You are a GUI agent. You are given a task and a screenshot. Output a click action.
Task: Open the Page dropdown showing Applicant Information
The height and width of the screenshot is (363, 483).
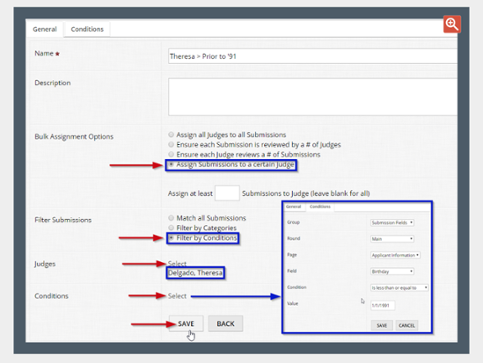click(x=395, y=255)
